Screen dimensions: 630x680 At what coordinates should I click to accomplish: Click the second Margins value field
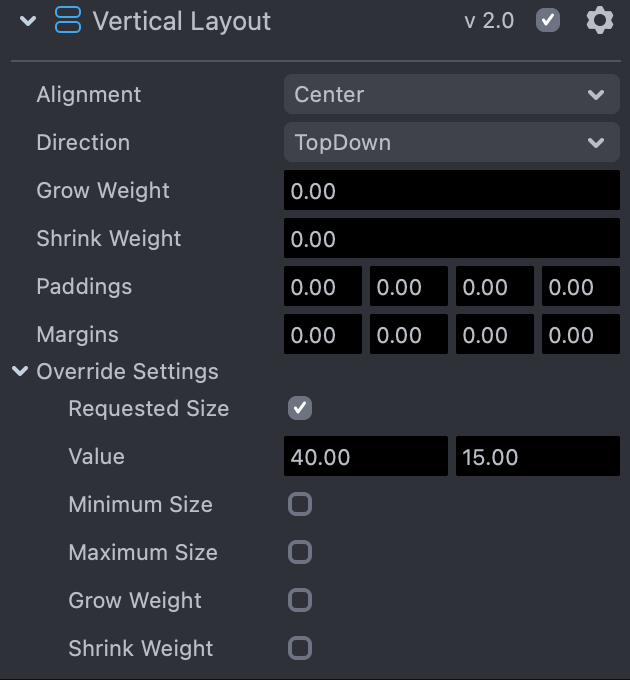tap(409, 335)
